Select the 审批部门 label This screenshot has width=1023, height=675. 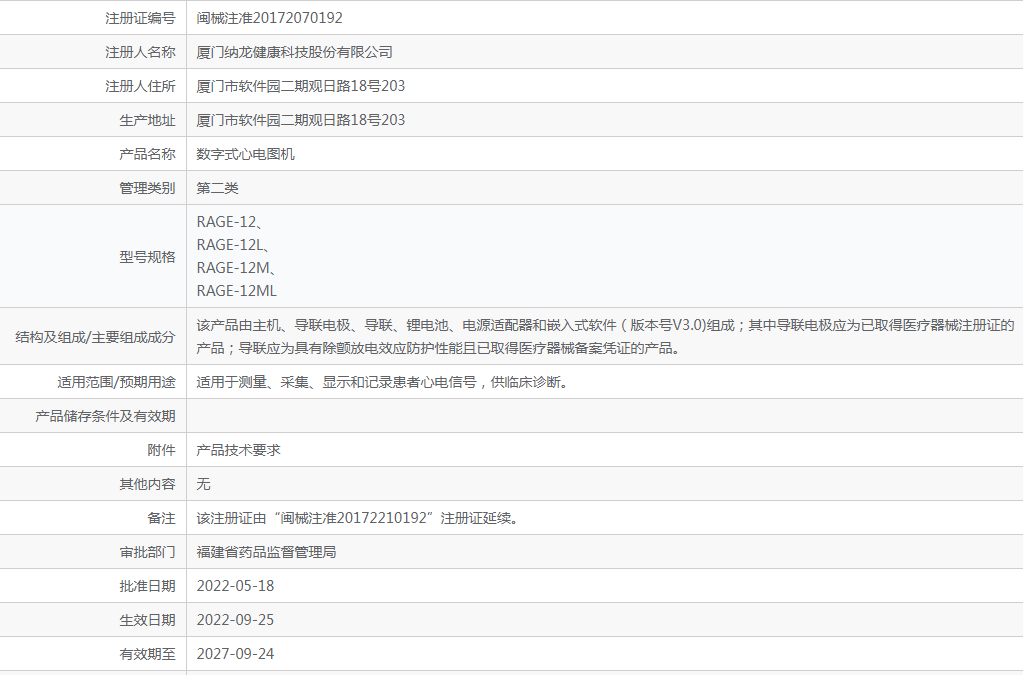pos(147,552)
